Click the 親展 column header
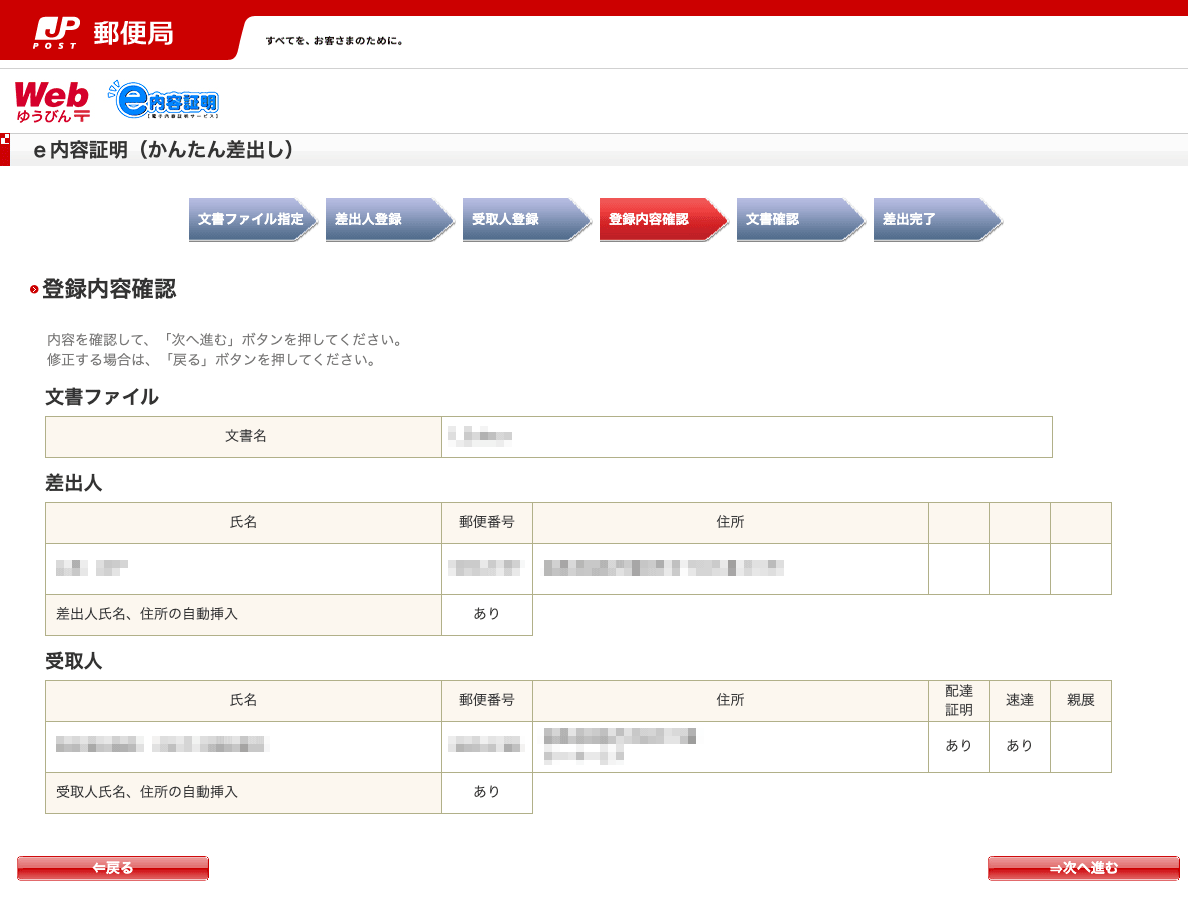The width and height of the screenshot is (1188, 897). [x=1080, y=701]
